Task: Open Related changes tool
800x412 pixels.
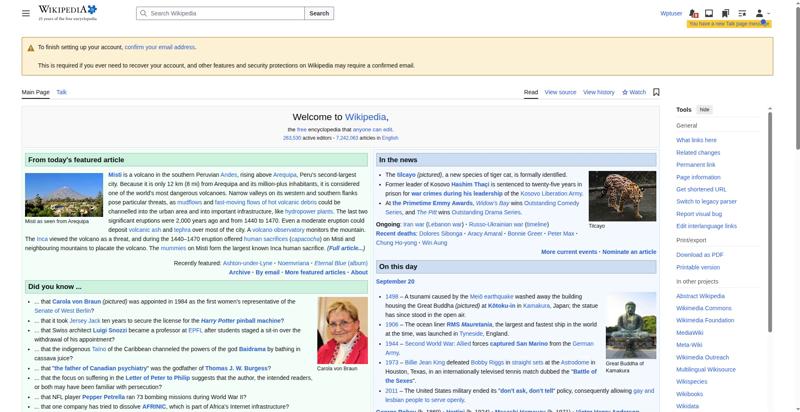Action: tap(698, 152)
